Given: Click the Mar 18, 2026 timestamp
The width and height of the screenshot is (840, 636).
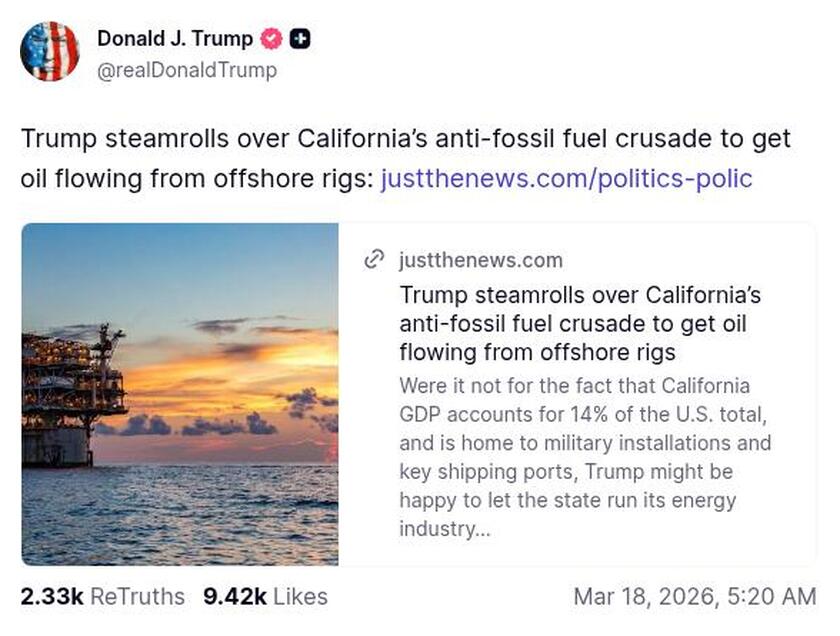Looking at the screenshot, I should (x=697, y=596).
